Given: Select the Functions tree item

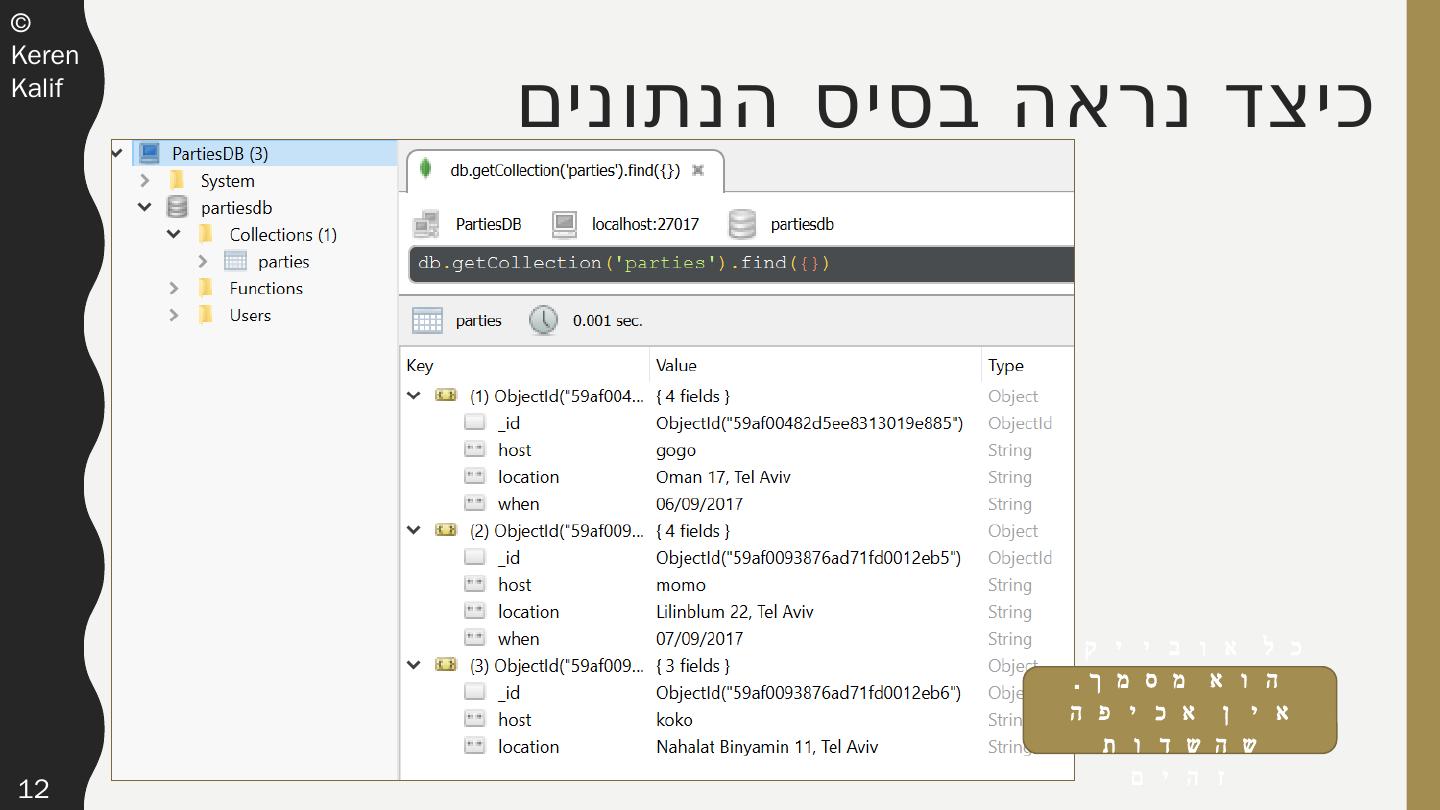Looking at the screenshot, I should [x=266, y=288].
